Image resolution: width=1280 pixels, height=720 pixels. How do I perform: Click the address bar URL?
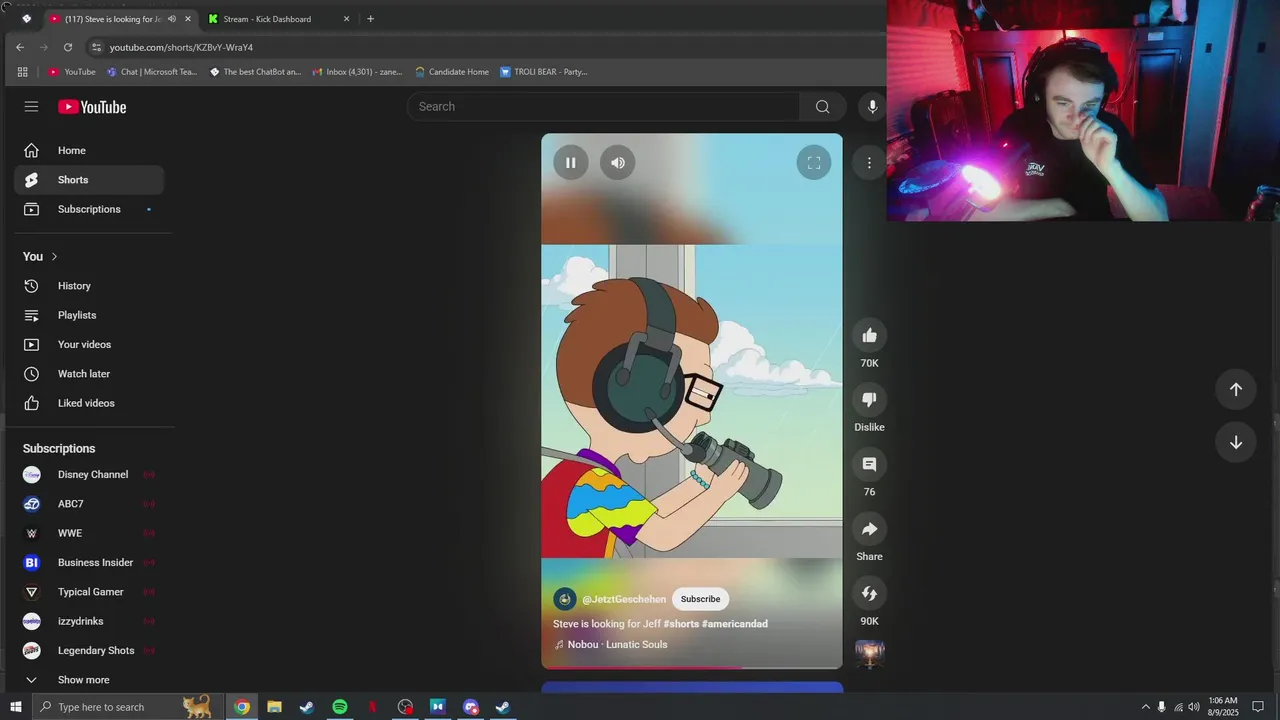181,47
